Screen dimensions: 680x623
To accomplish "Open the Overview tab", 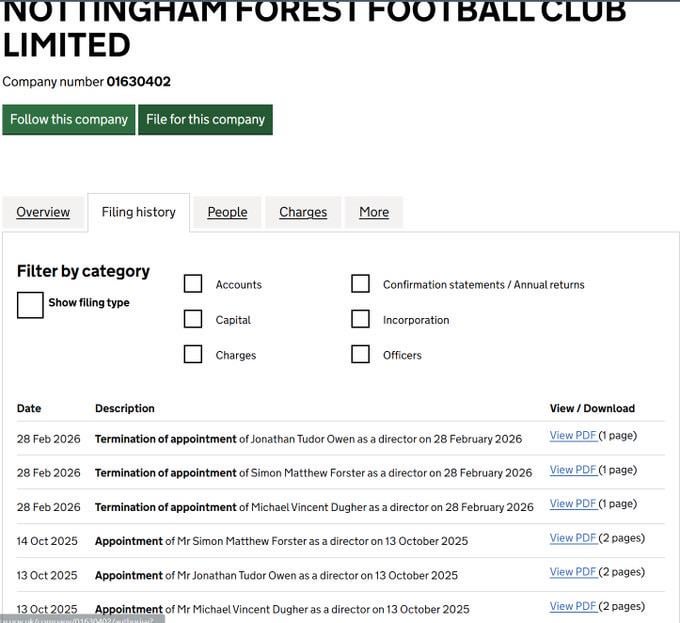I will point(43,212).
